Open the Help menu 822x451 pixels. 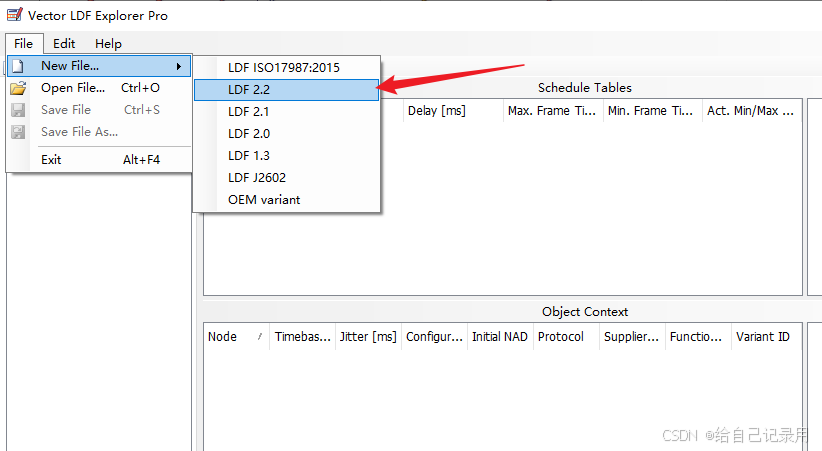(109, 44)
